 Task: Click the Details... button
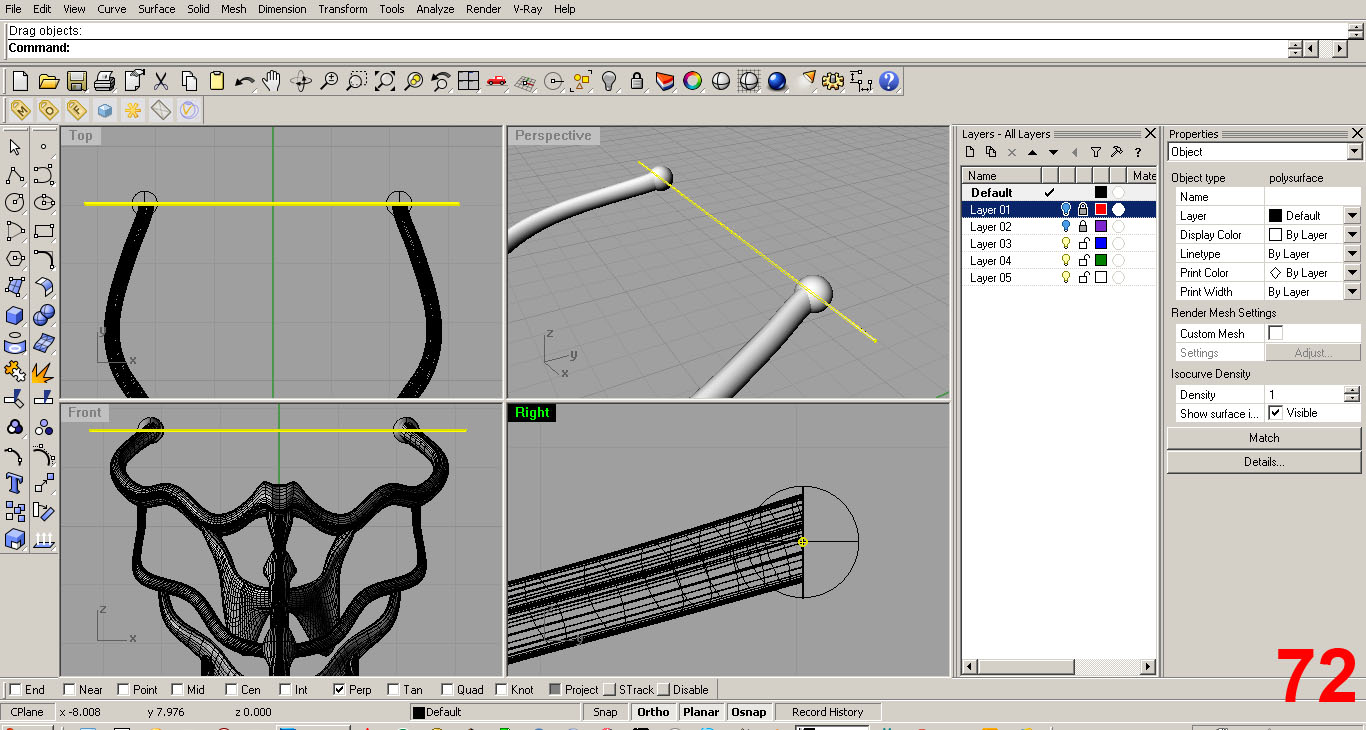(1264, 462)
